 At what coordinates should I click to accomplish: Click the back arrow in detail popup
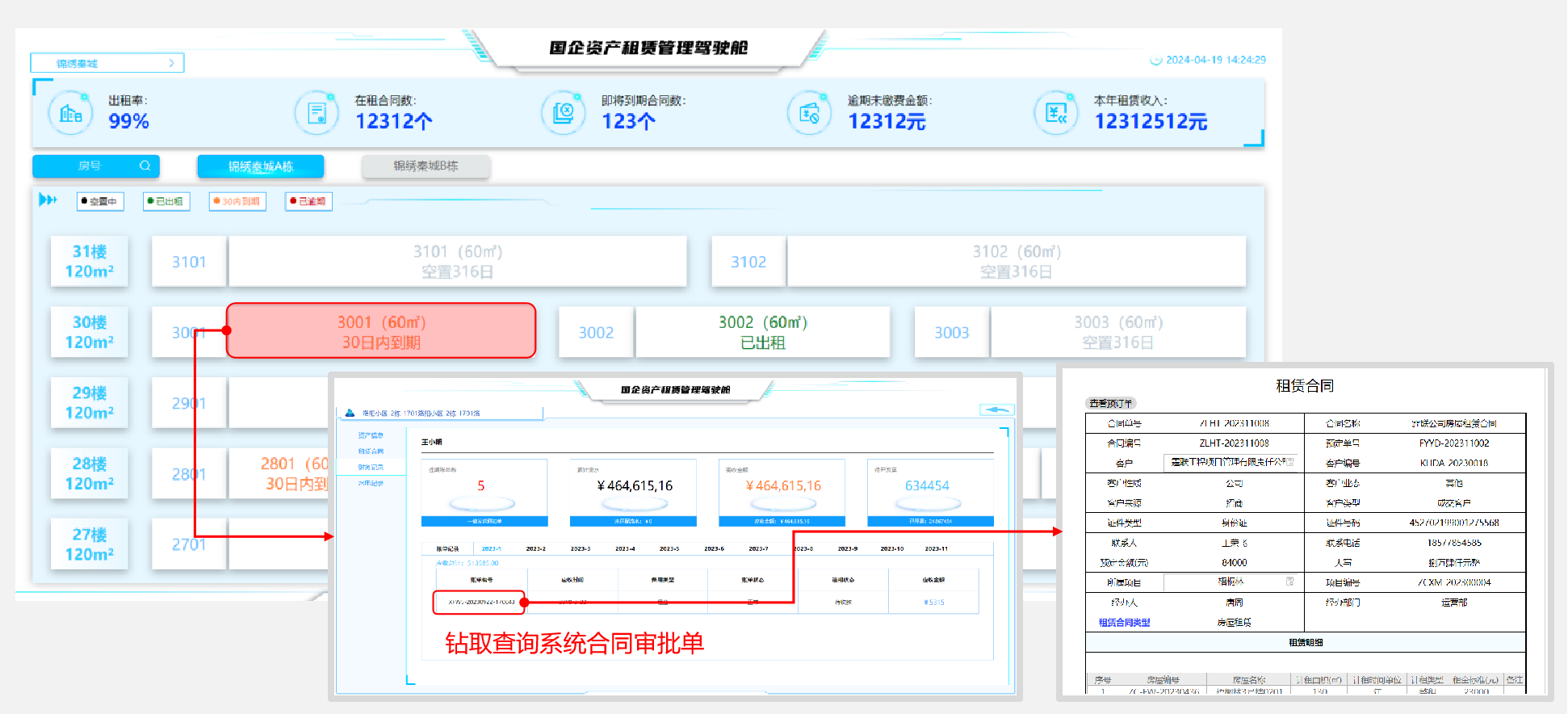pos(997,409)
